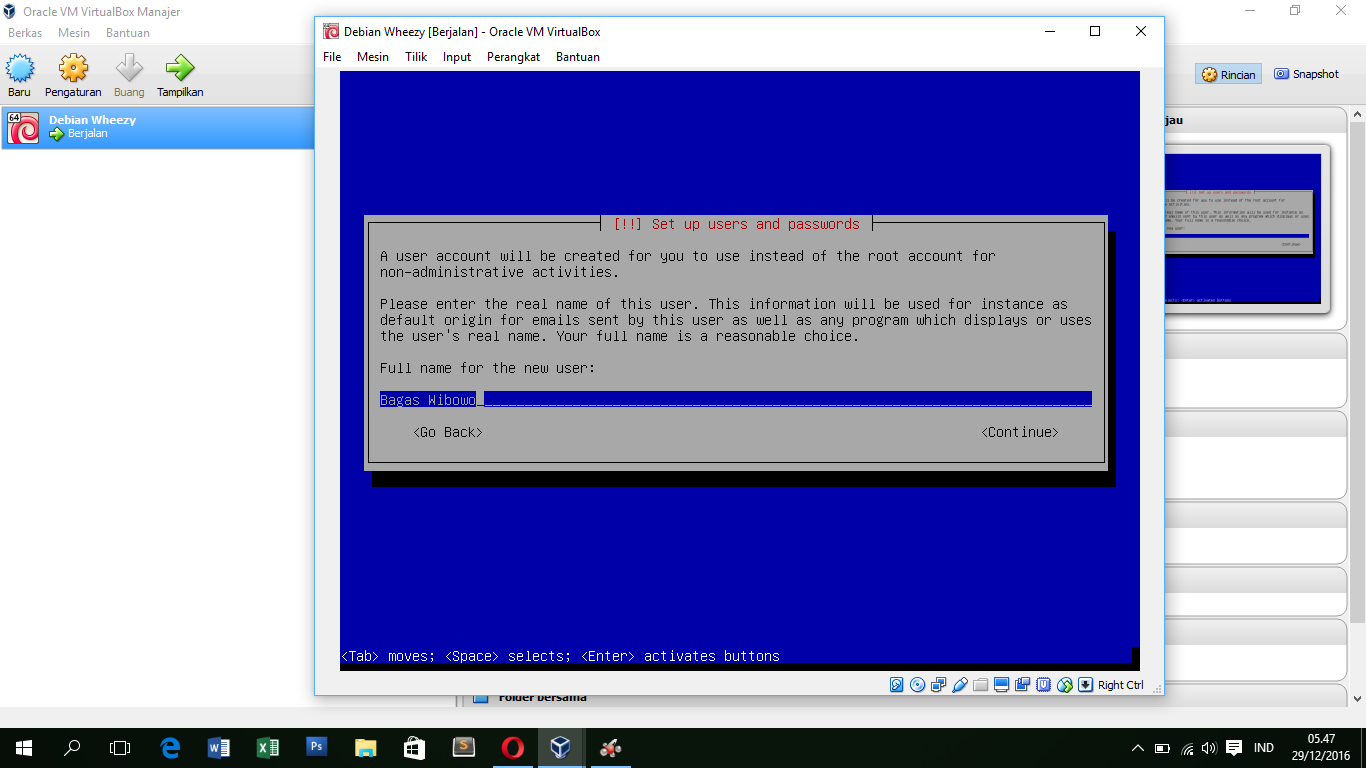Click the taskbar clock and date
1366x768 pixels.
1321,747
